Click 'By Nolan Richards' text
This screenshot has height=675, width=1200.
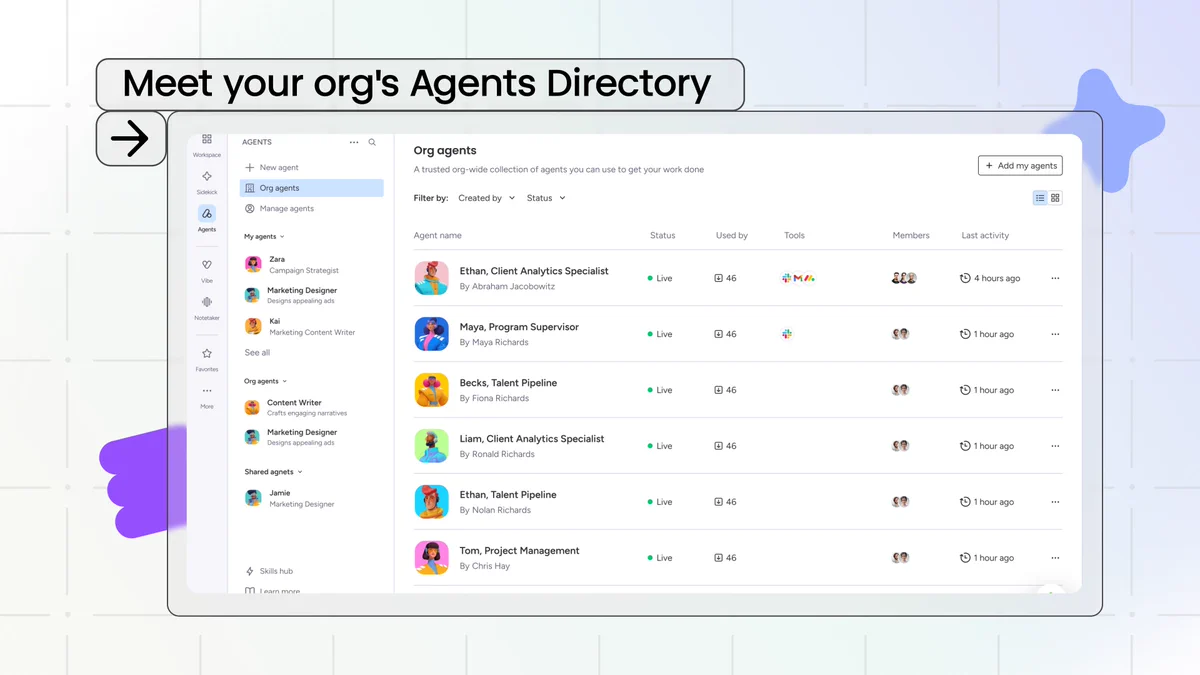tap(495, 510)
